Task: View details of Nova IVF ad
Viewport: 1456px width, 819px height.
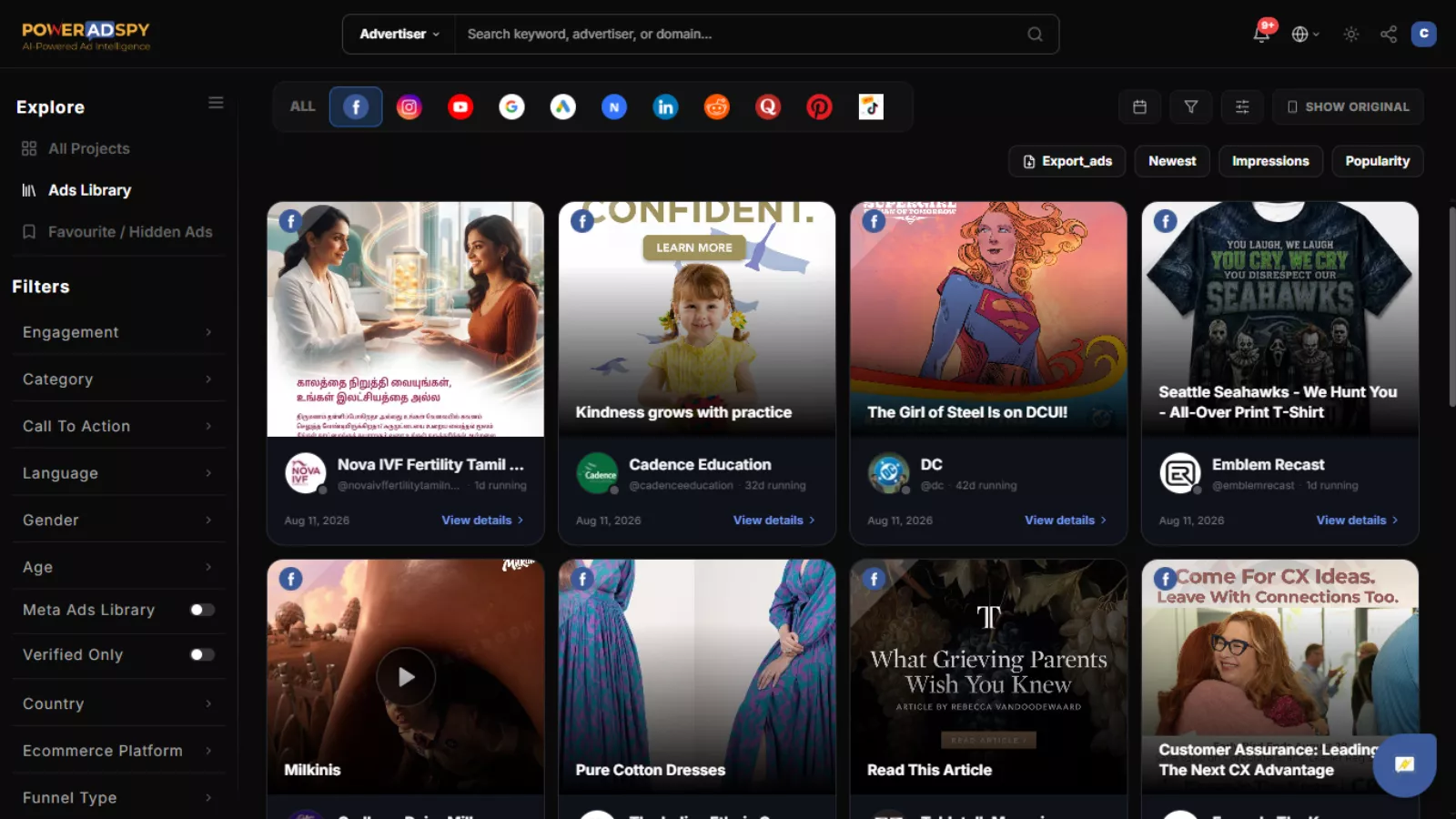Action: pyautogui.click(x=482, y=521)
